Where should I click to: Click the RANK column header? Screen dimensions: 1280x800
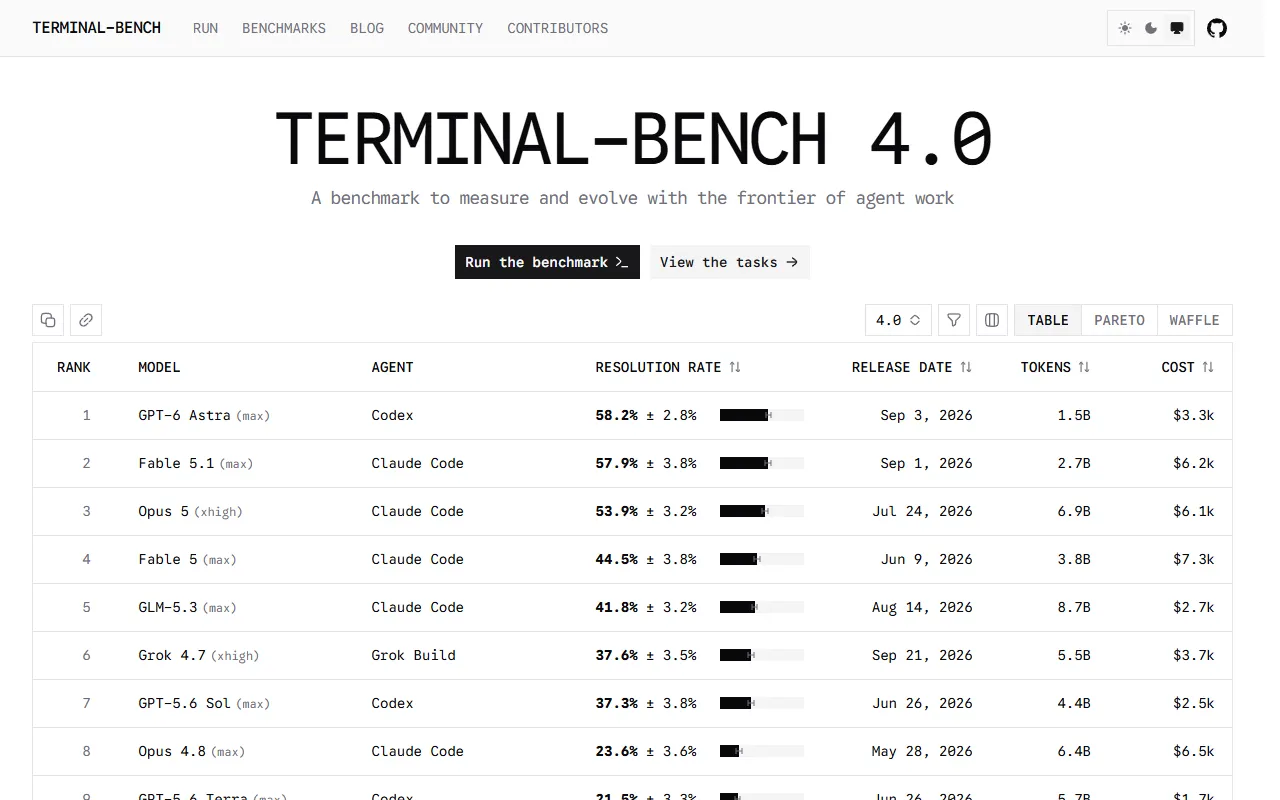(x=74, y=367)
